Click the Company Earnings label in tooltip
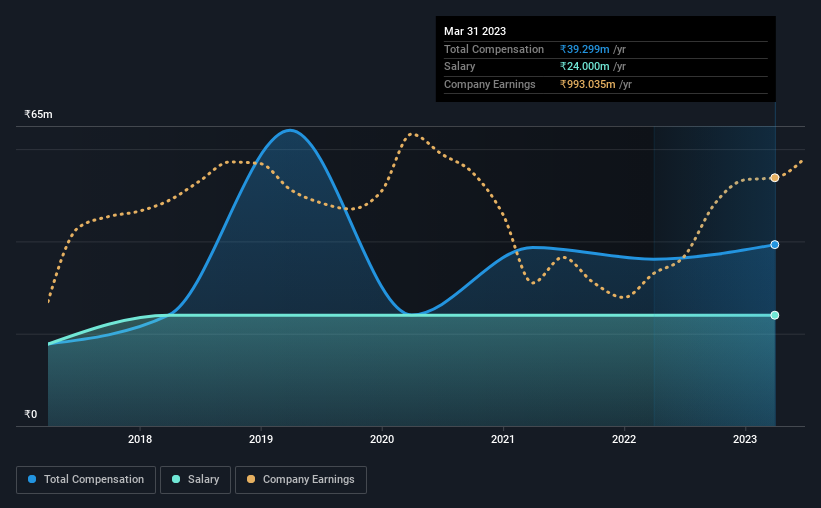This screenshot has height=508, width=821. (490, 84)
